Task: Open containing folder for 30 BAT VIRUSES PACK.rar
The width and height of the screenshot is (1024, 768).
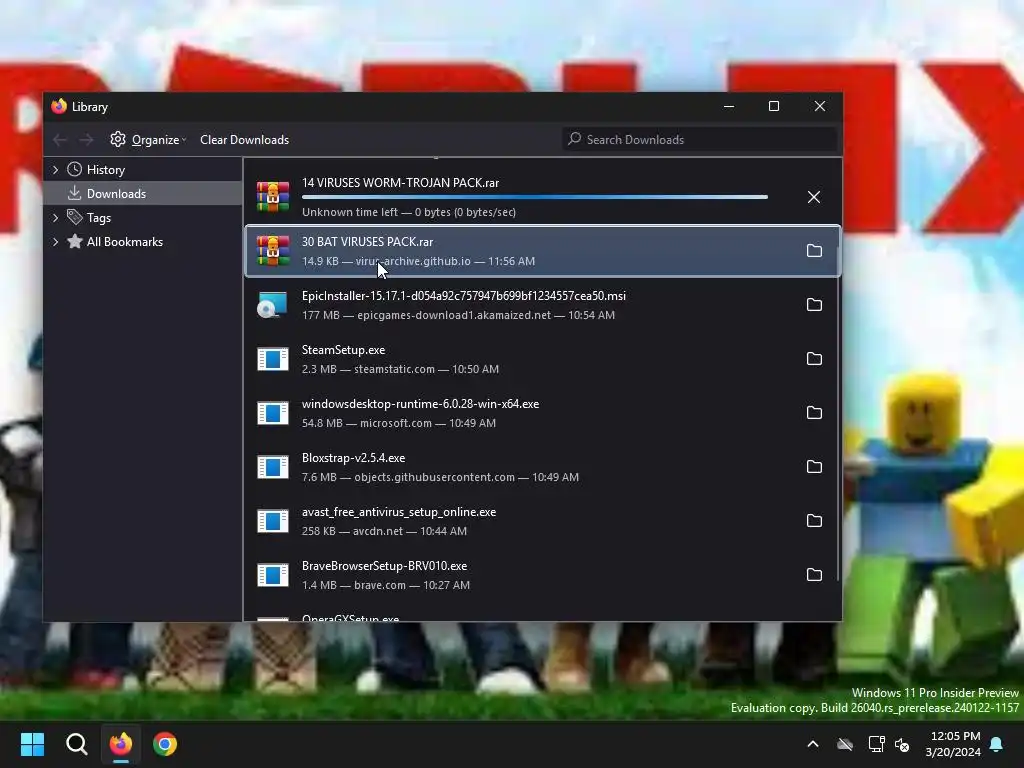Action: [x=814, y=251]
